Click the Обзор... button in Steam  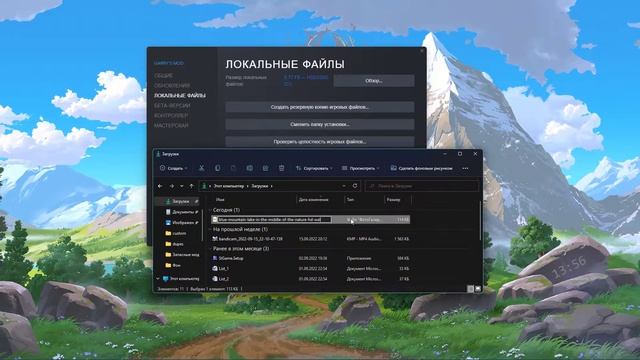[x=374, y=81]
